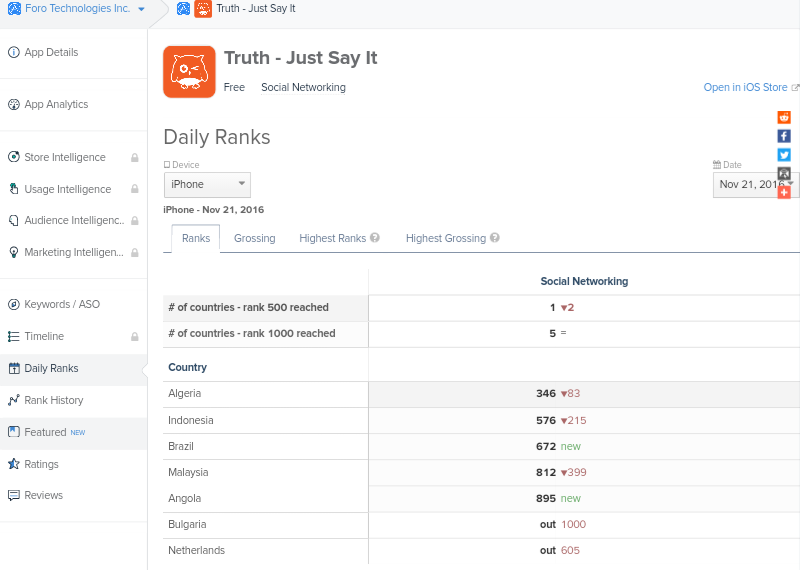
Task: Click the help icon beside Highest Grossing
Action: pyautogui.click(x=495, y=238)
